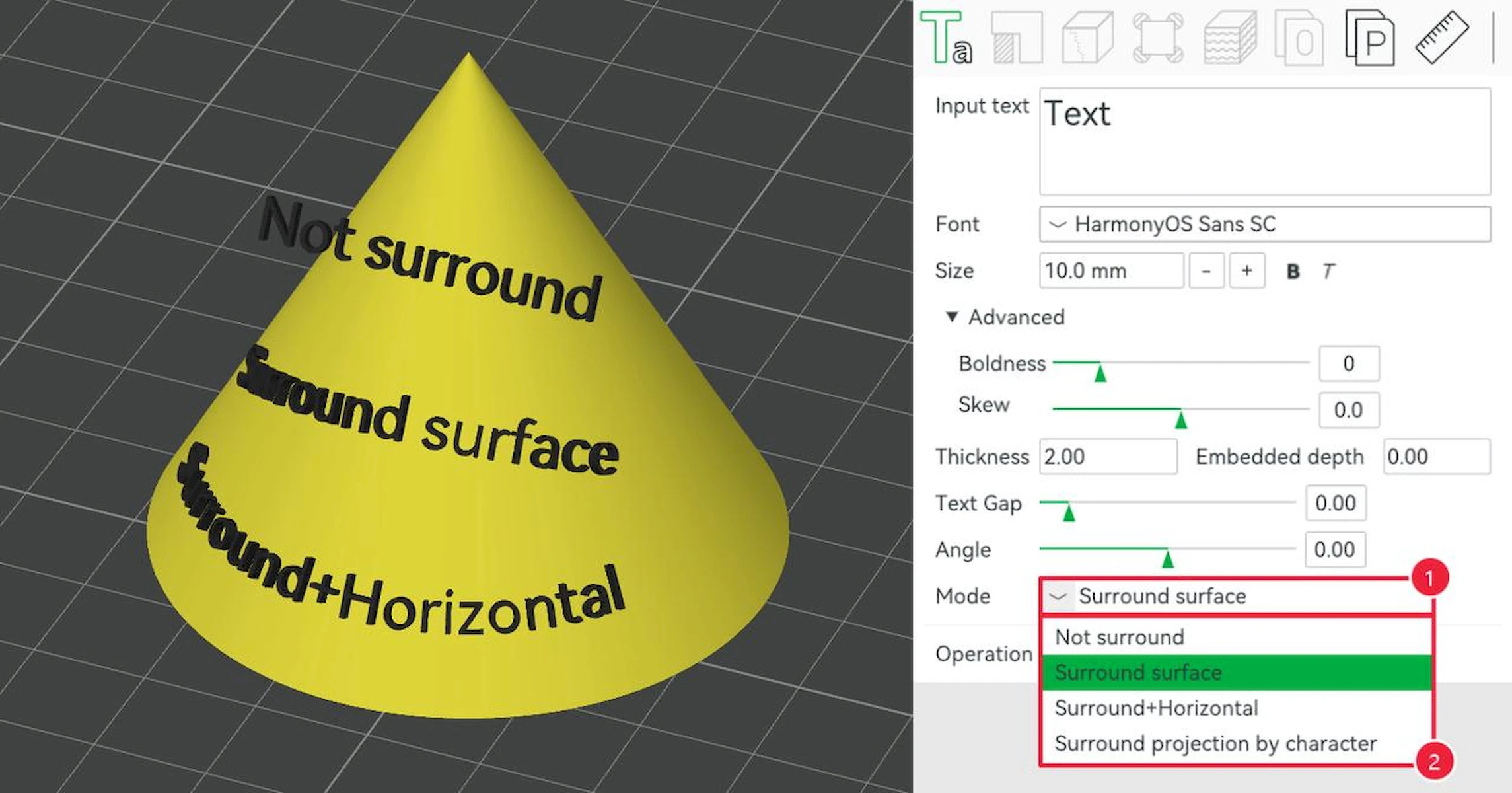Click the mesh boolean tool icon
The height and width of the screenshot is (793, 1512).
pos(1159,38)
